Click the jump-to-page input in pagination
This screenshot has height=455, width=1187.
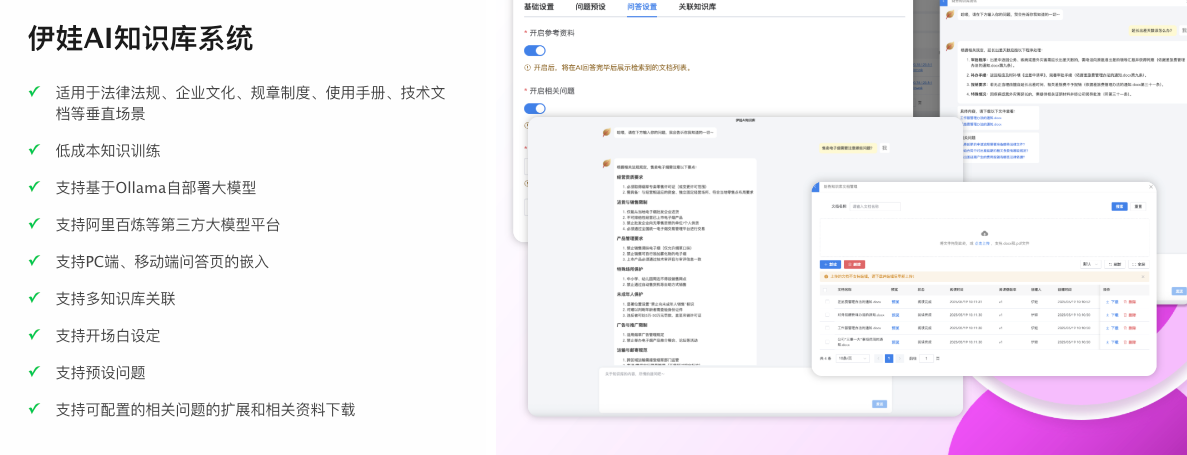tap(927, 358)
